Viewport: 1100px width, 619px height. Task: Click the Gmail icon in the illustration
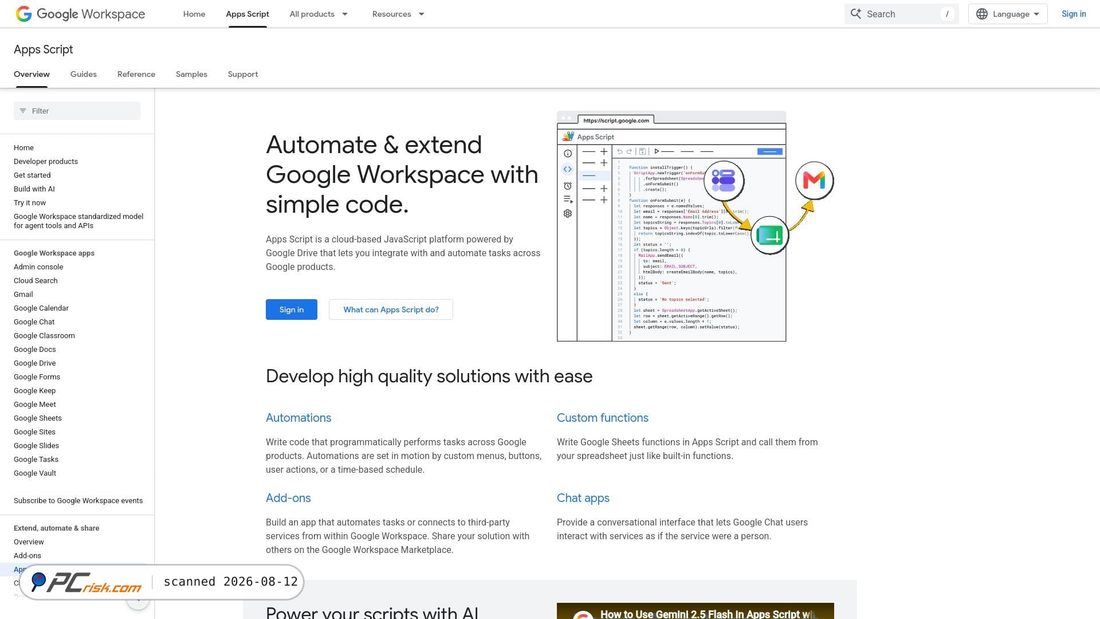coord(814,180)
